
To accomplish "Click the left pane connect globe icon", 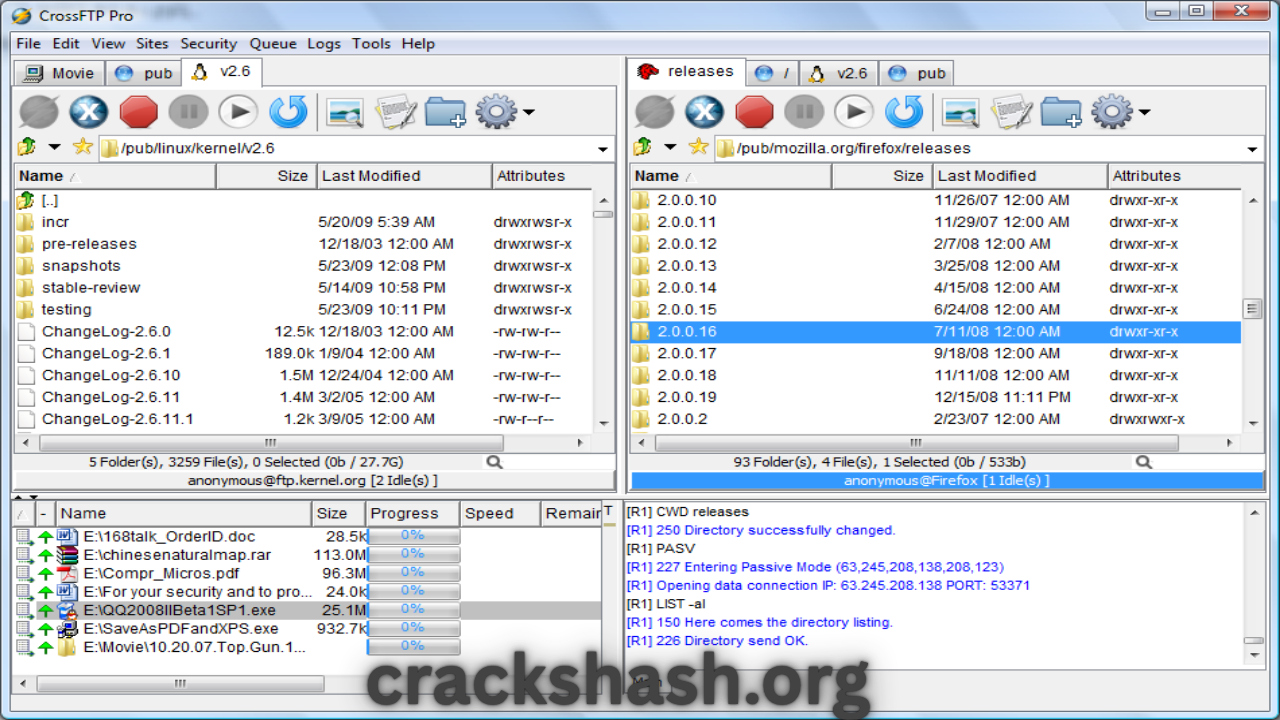I will point(39,112).
